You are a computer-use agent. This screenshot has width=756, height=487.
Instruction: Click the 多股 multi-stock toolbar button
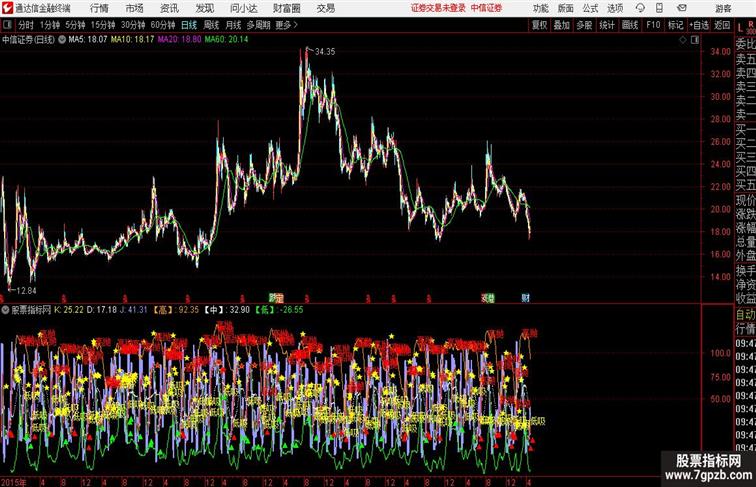click(584, 25)
